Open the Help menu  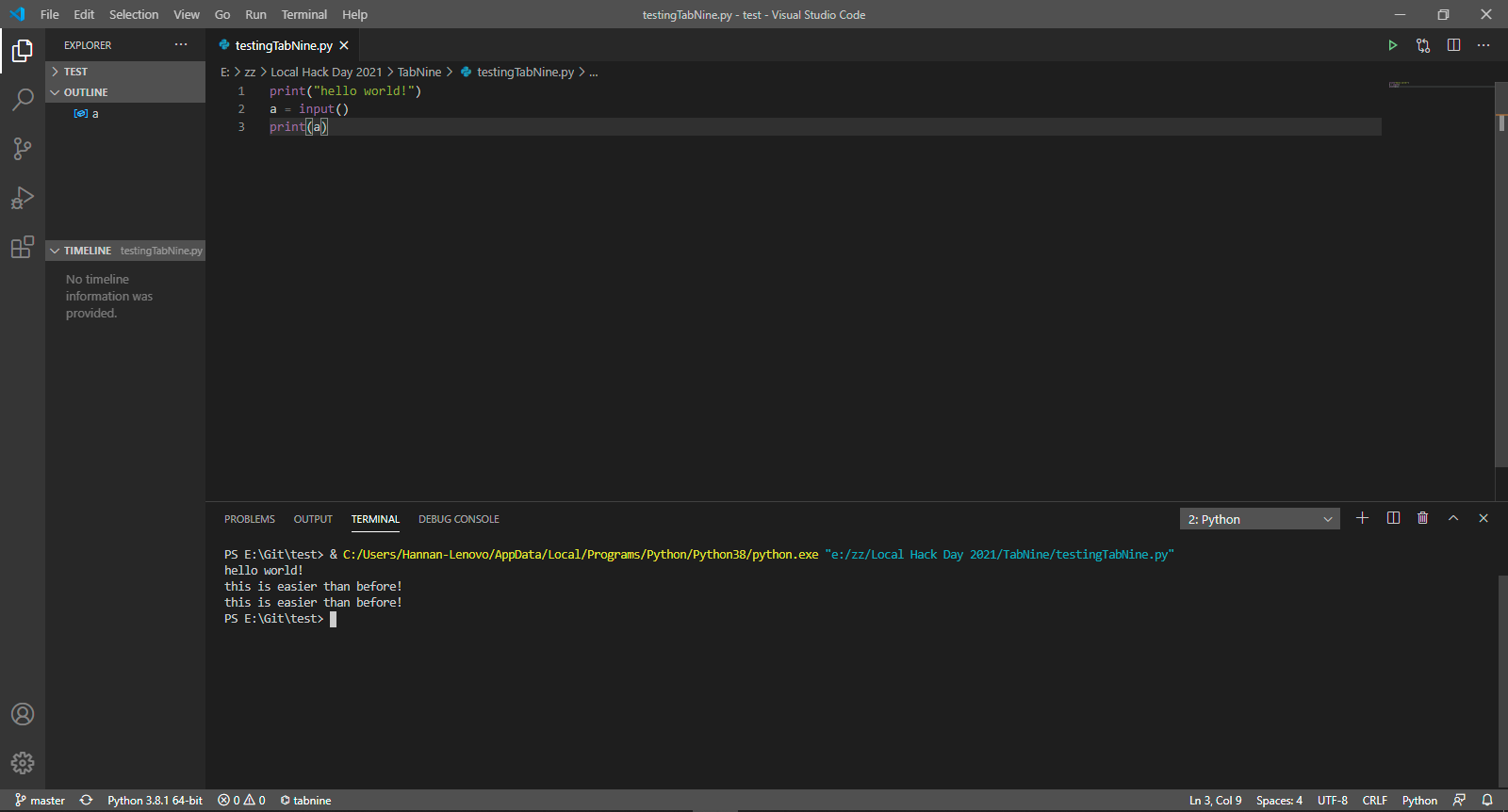pyautogui.click(x=354, y=14)
